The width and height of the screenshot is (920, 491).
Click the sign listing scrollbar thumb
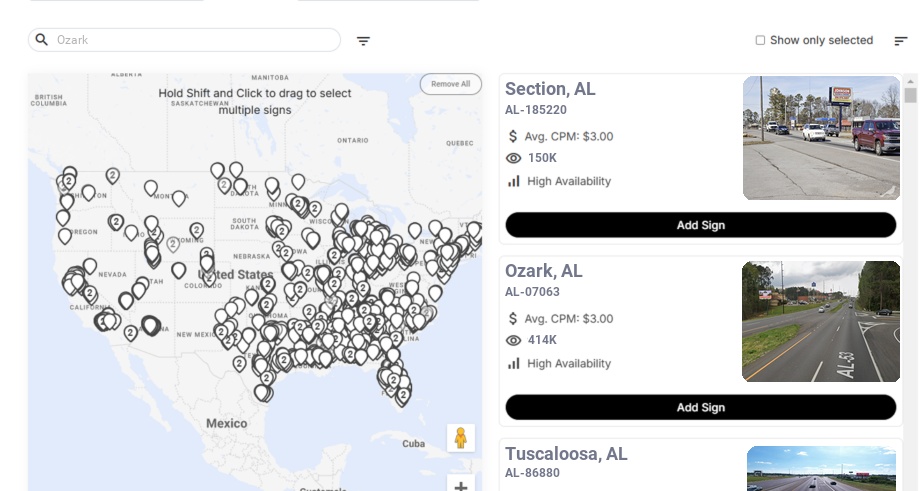click(910, 95)
